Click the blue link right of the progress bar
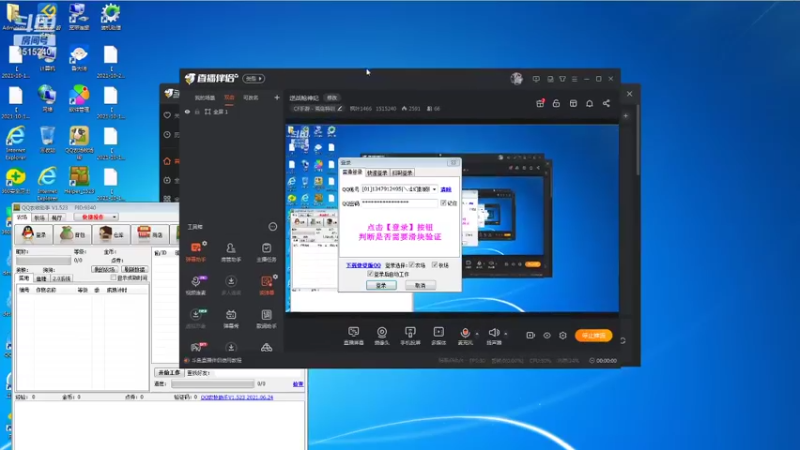This screenshot has width=800, height=450. [298, 384]
